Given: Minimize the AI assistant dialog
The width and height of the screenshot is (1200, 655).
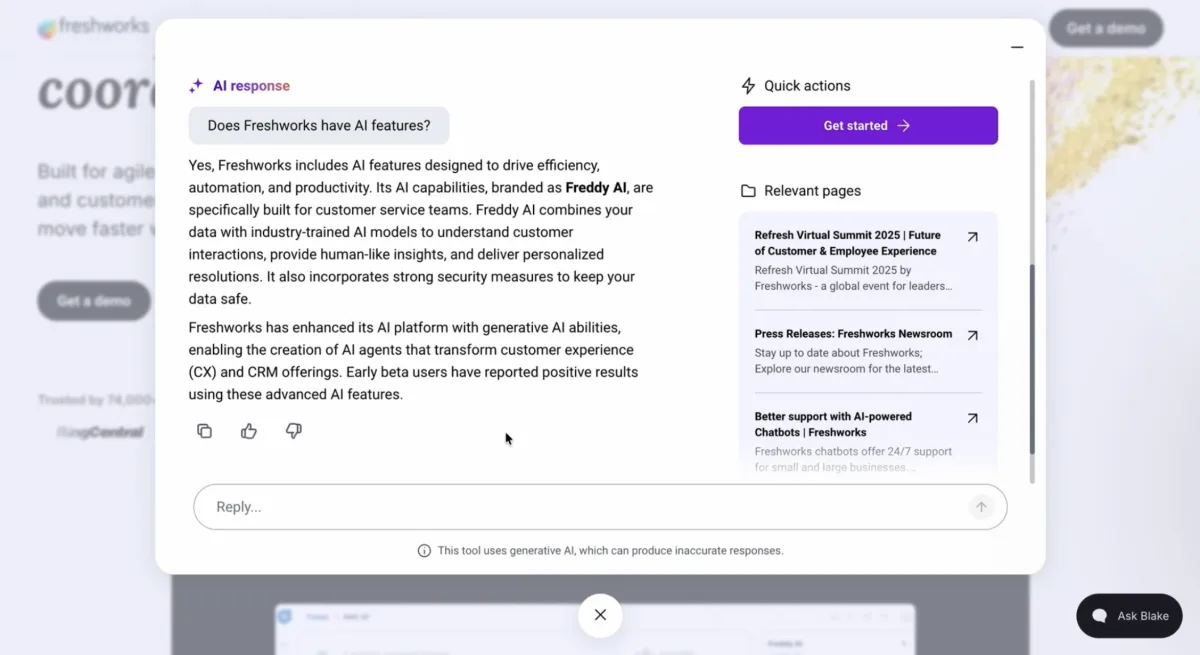Looking at the screenshot, I should pyautogui.click(x=1017, y=47).
